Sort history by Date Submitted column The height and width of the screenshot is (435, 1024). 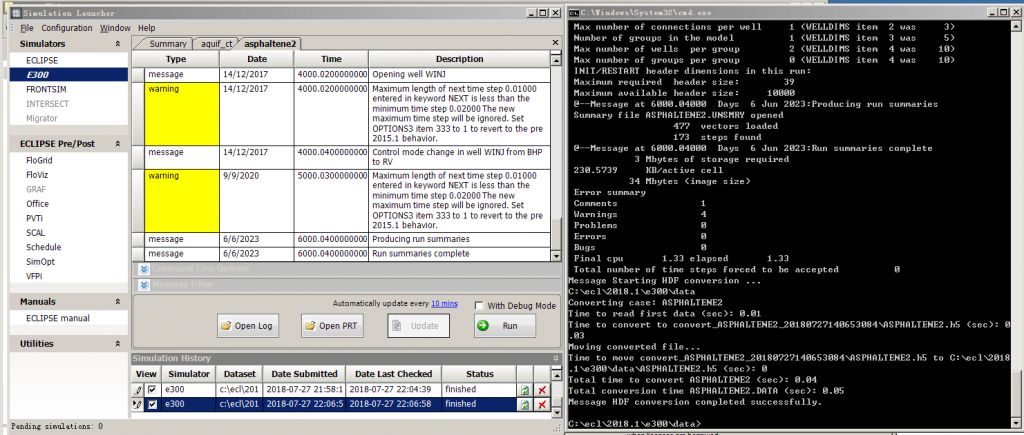304,374
